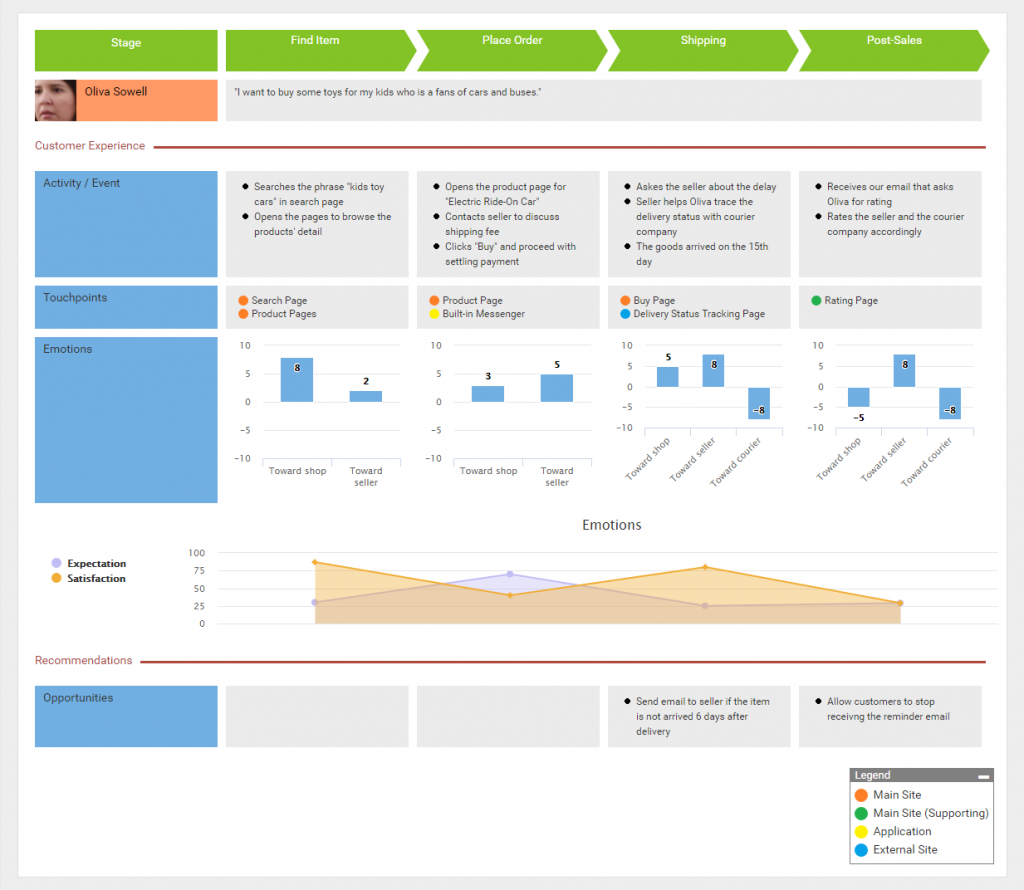
Task: Click the Shipping stage header
Action: [x=702, y=50]
